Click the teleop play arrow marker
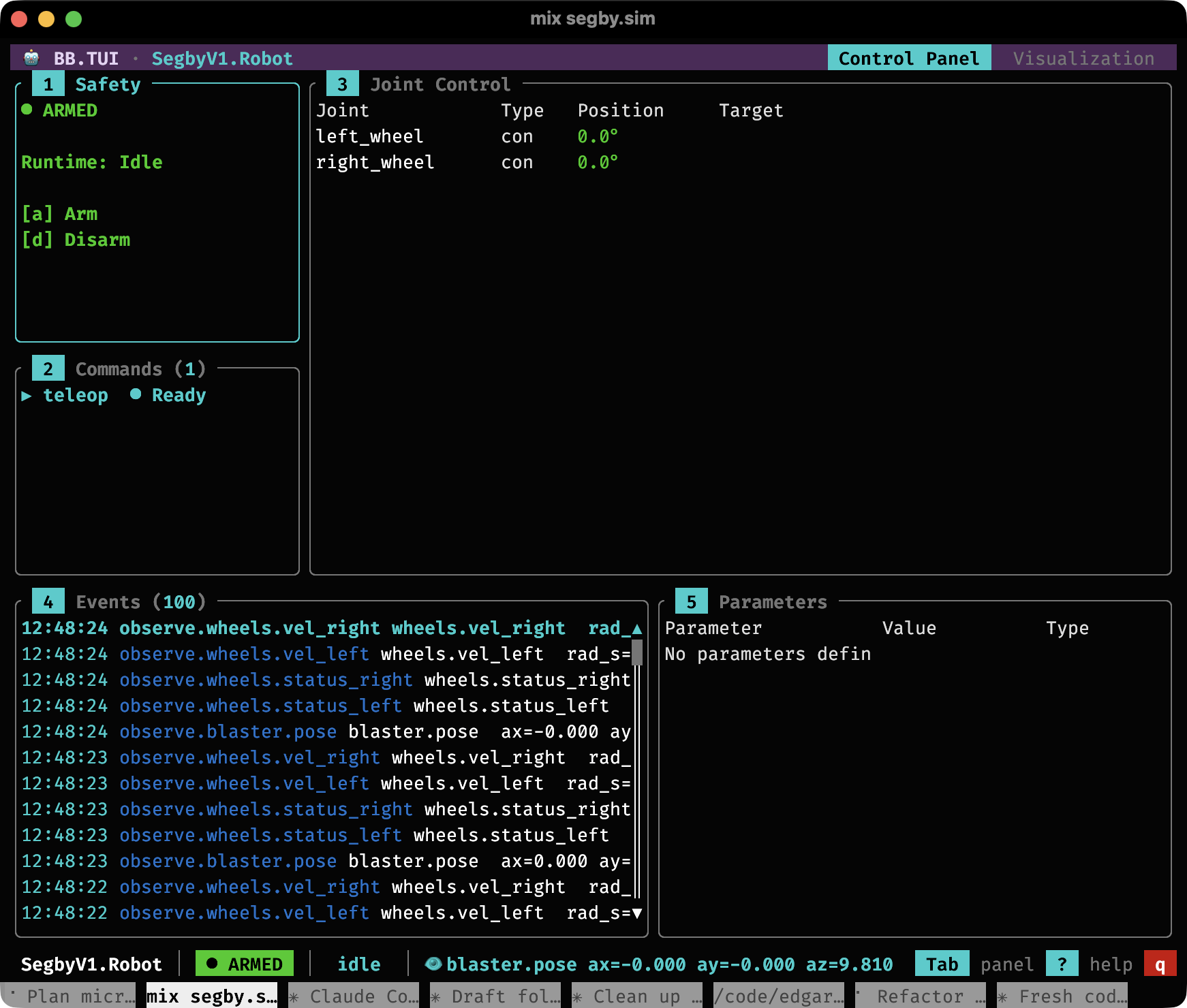This screenshot has height=1008, width=1187. [x=27, y=396]
